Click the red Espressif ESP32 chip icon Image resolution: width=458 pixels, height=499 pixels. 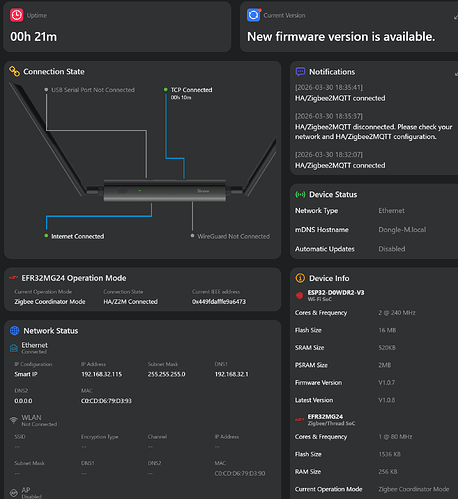(x=299, y=295)
